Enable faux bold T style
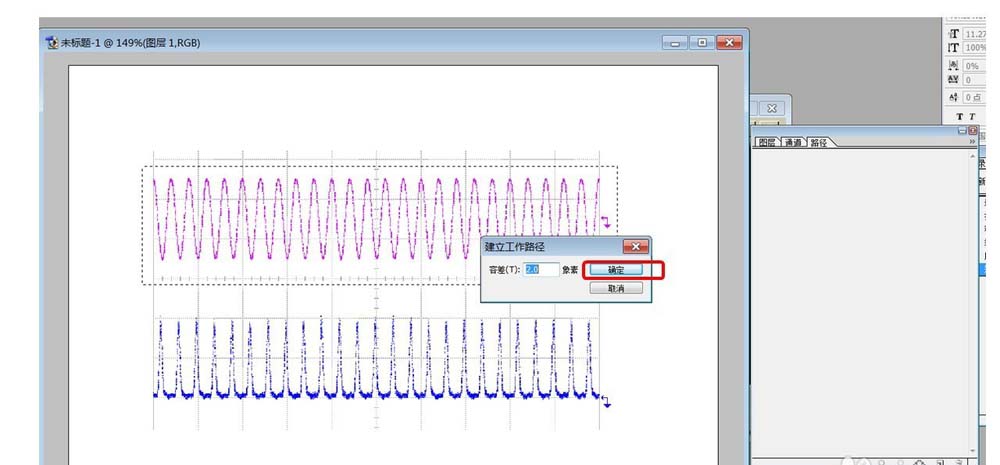Image resolution: width=1000 pixels, height=465 pixels. coord(959,117)
